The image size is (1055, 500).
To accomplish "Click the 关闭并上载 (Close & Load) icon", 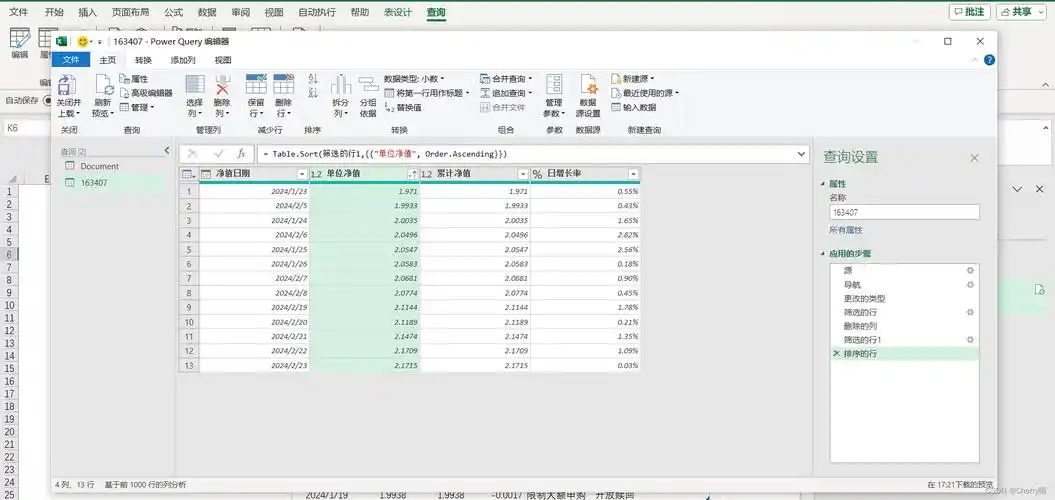I will (67, 85).
